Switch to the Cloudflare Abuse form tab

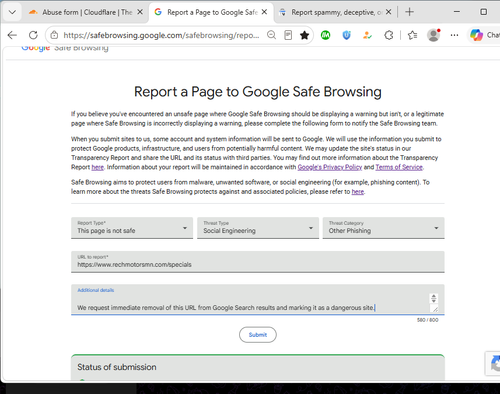pyautogui.click(x=86, y=13)
